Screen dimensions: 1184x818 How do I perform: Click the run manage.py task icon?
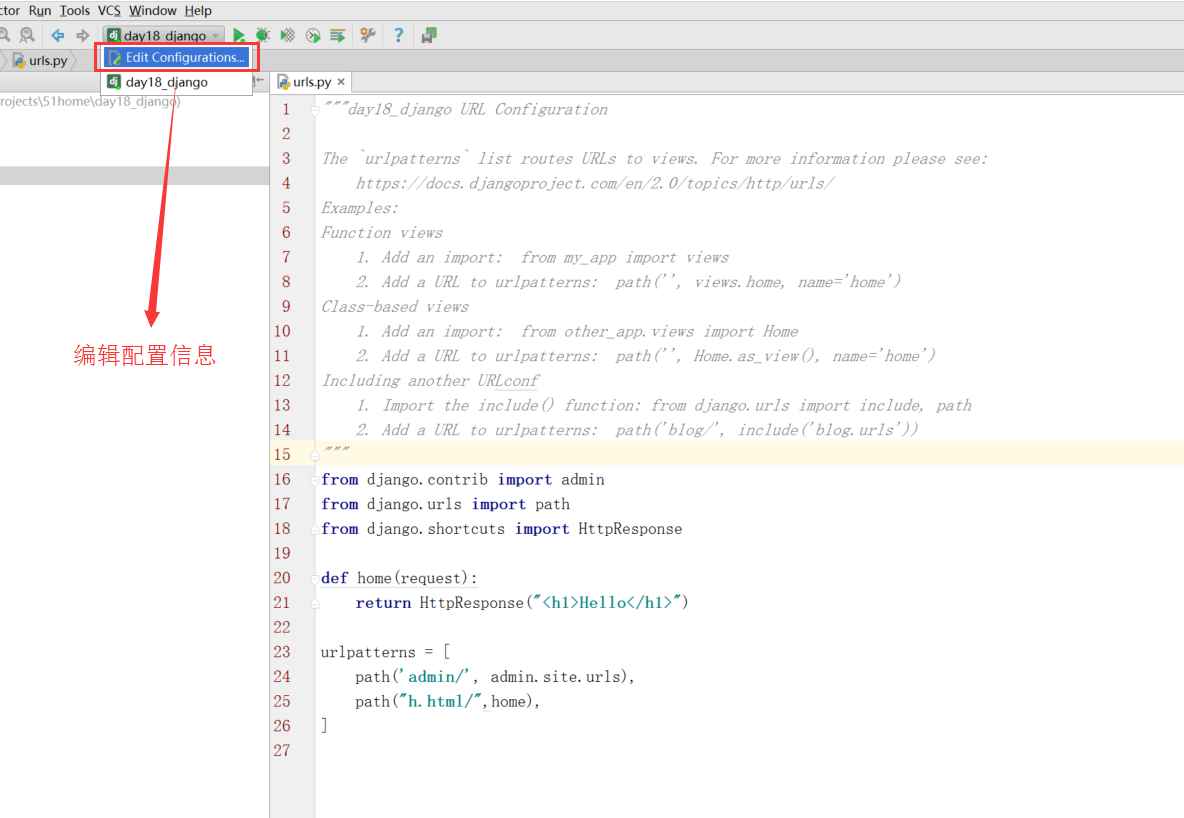tap(338, 35)
